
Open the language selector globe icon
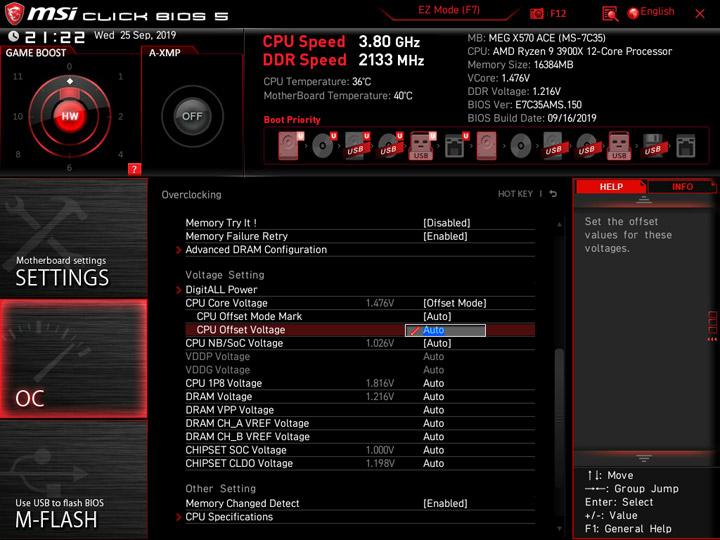coord(633,13)
